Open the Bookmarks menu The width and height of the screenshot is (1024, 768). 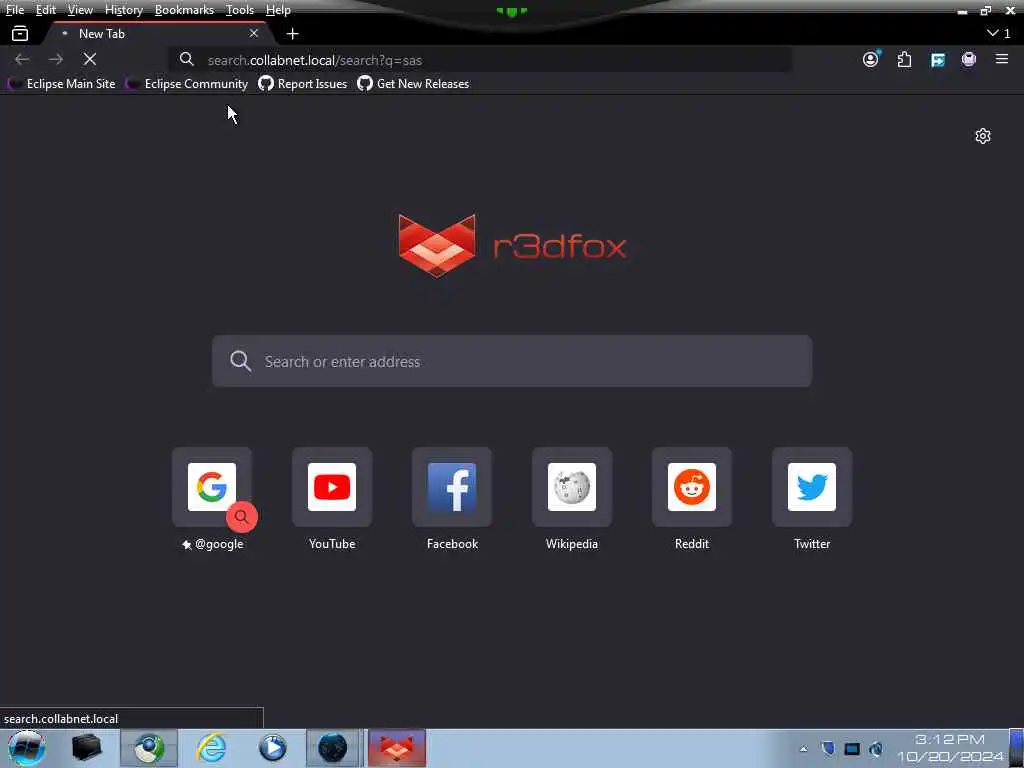(184, 10)
